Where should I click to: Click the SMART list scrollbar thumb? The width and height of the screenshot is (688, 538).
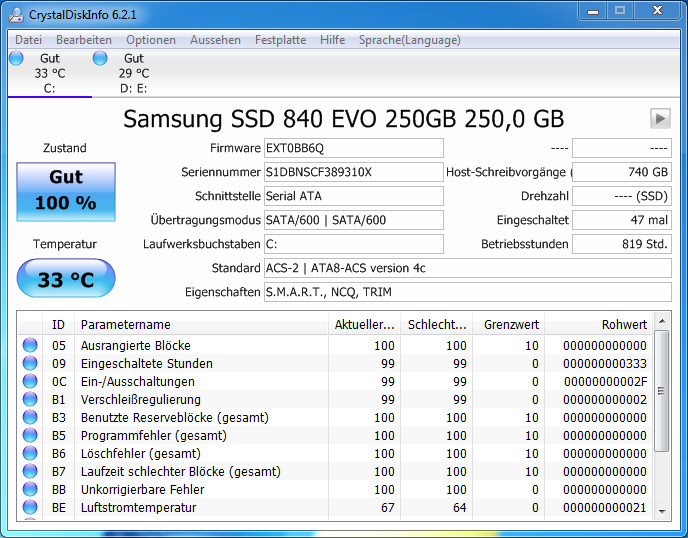662,391
